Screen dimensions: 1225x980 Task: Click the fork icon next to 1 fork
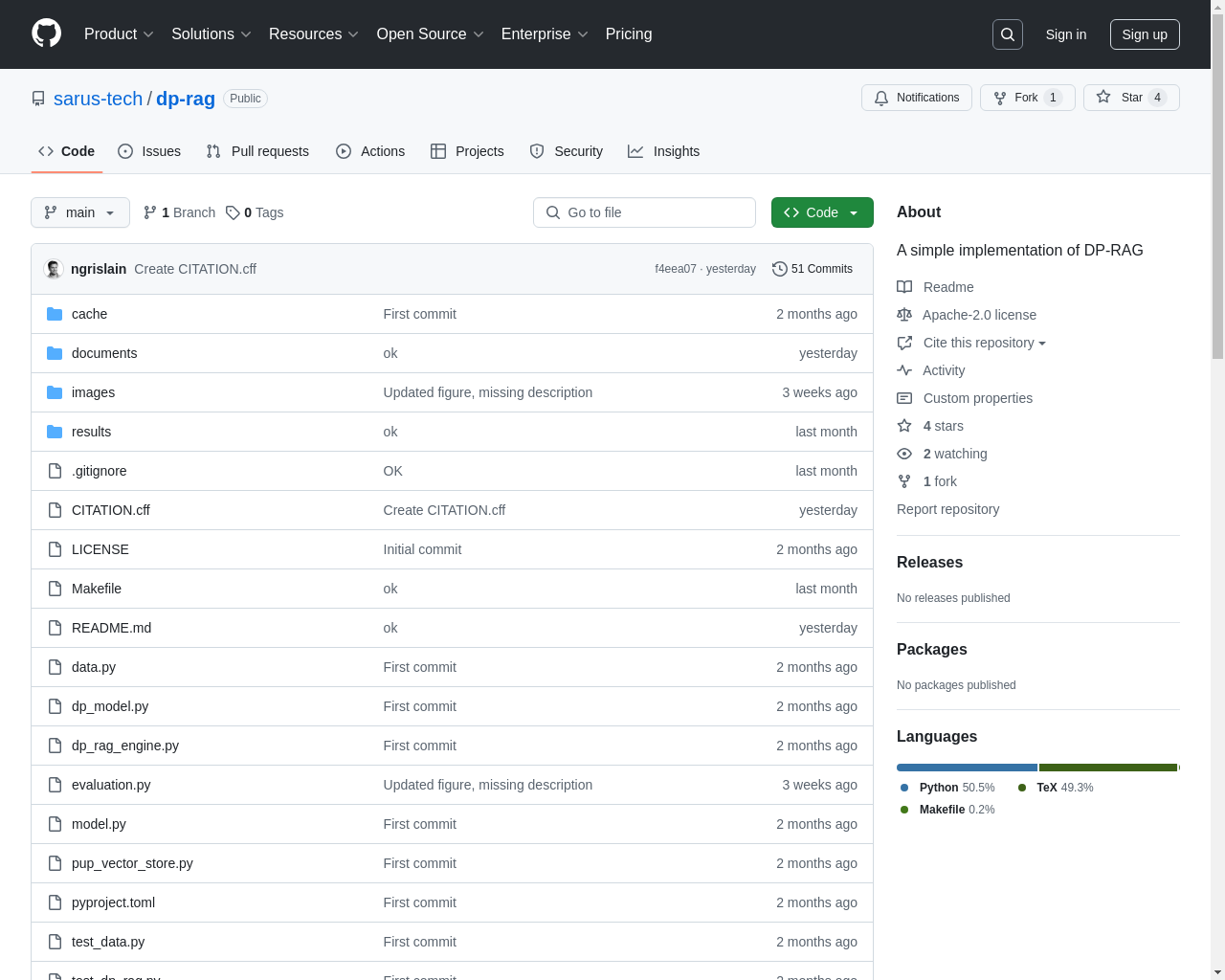click(x=904, y=481)
